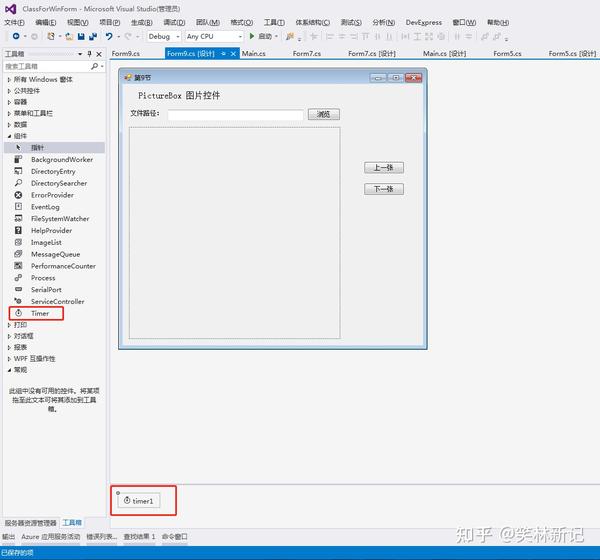
Task: Open the 文件(F) menu
Action: coord(14,23)
